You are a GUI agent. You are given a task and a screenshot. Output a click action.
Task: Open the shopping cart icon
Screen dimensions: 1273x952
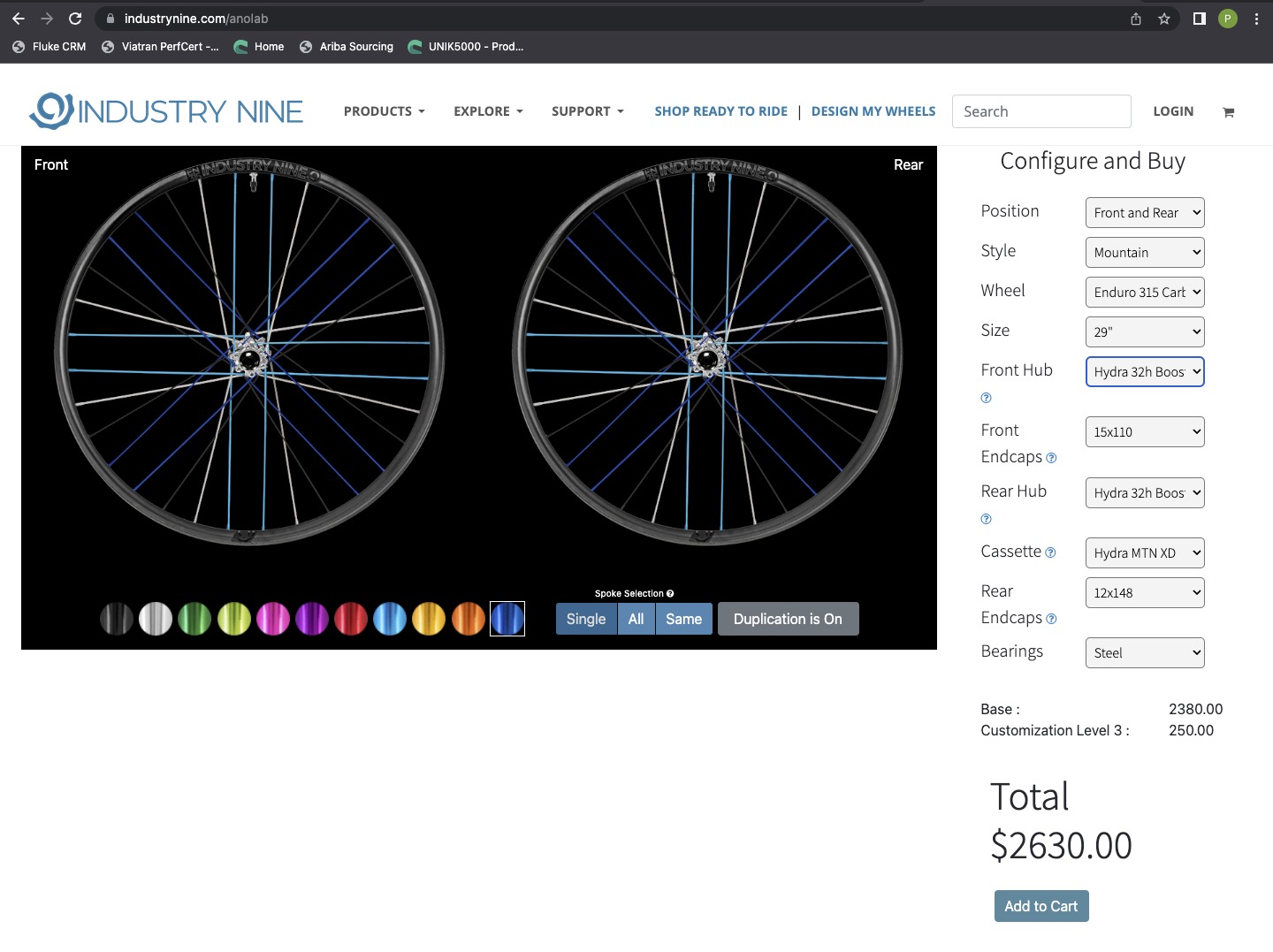coord(1228,112)
